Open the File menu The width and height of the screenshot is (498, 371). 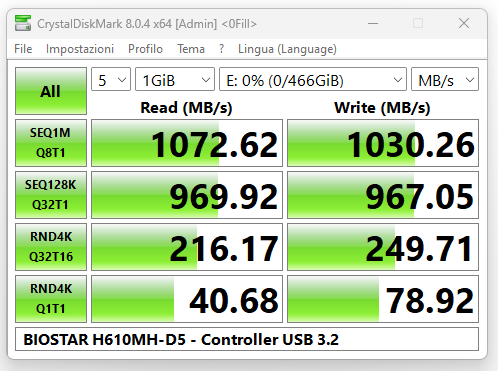pyautogui.click(x=23, y=49)
